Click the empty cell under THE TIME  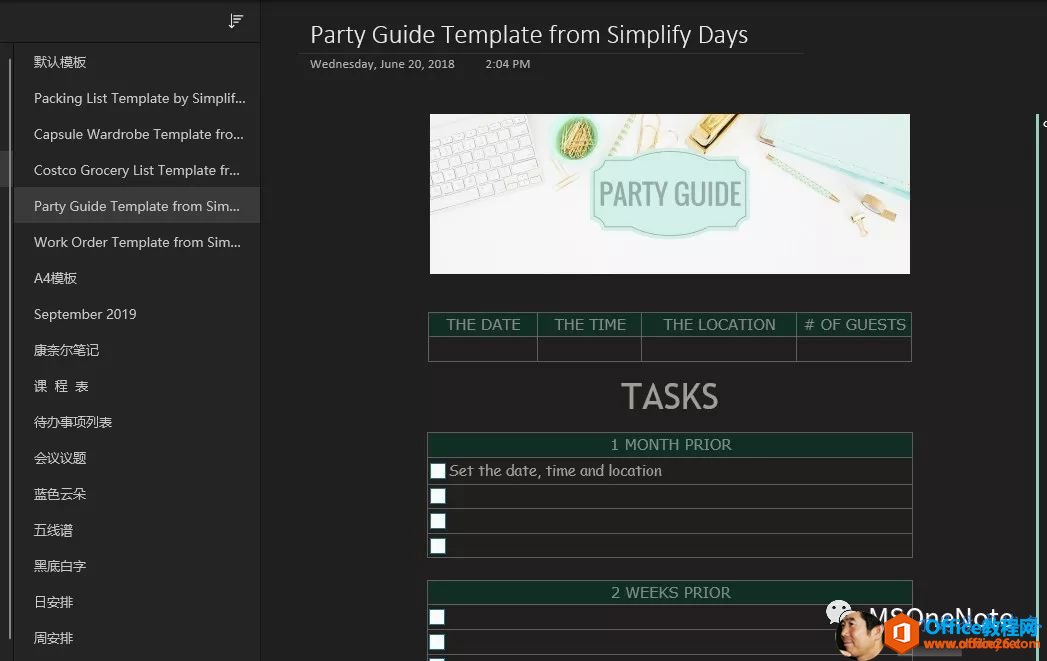pos(589,349)
